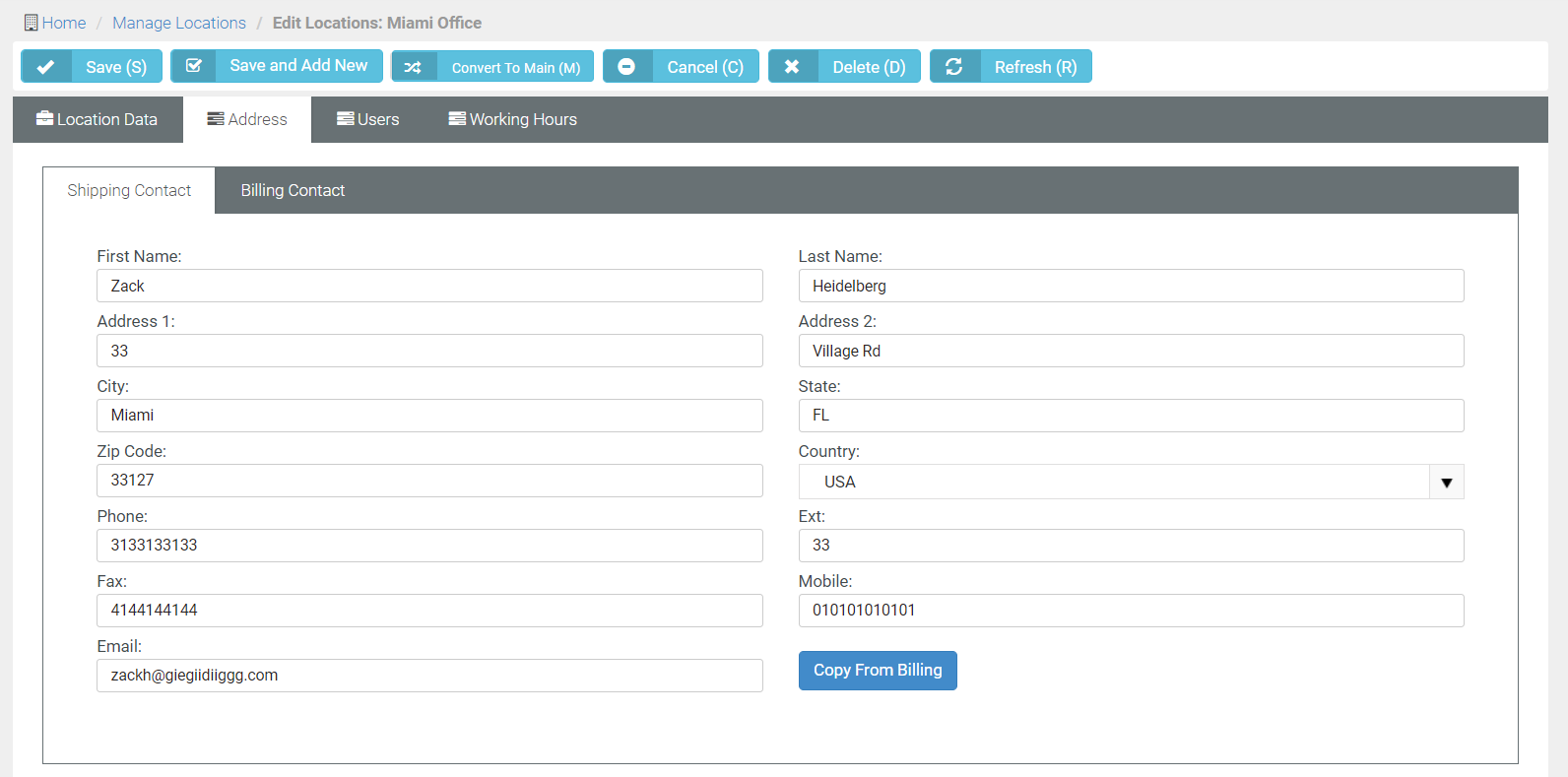Click the Save and Add New checkbox icon
Screen dimensions: 1568x777
pyautogui.click(x=194, y=66)
